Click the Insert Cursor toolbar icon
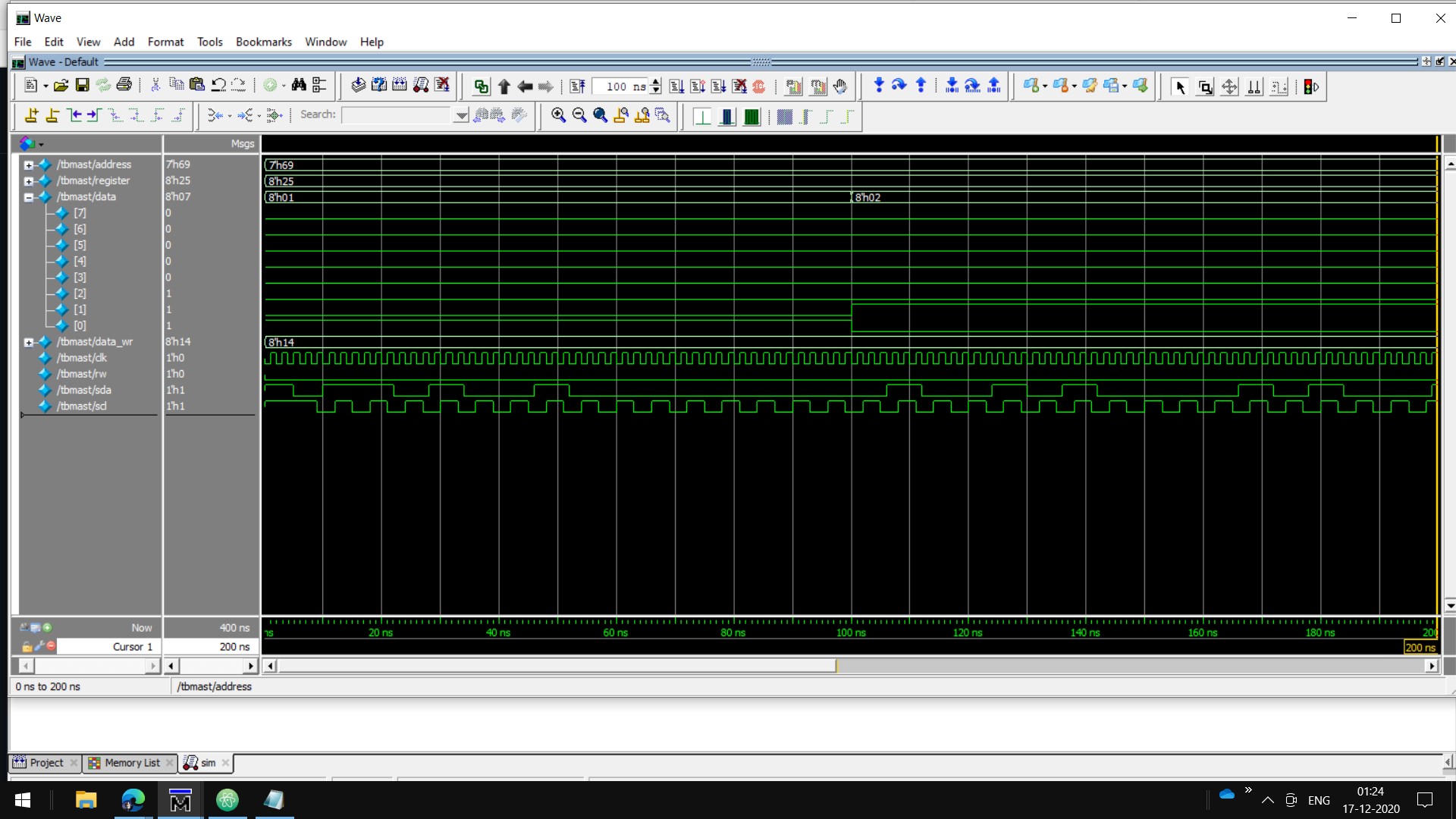1456x819 pixels. click(x=31, y=115)
